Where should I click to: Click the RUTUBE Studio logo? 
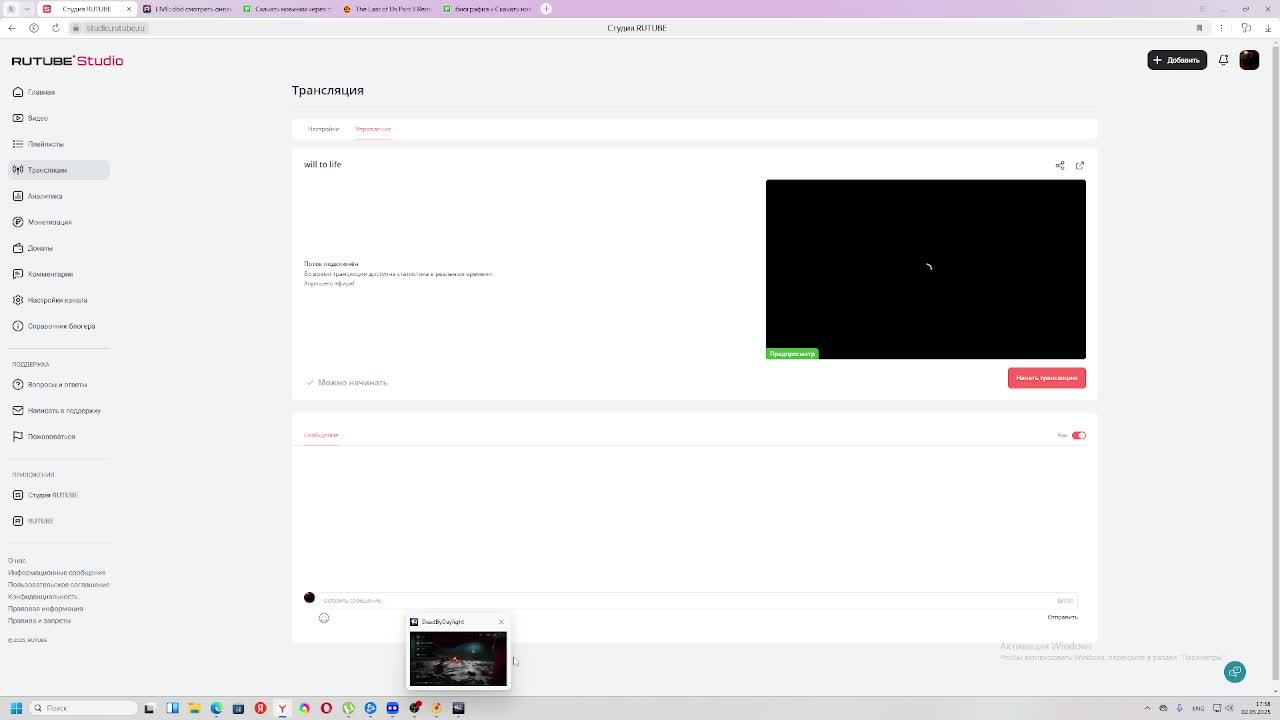click(68, 61)
